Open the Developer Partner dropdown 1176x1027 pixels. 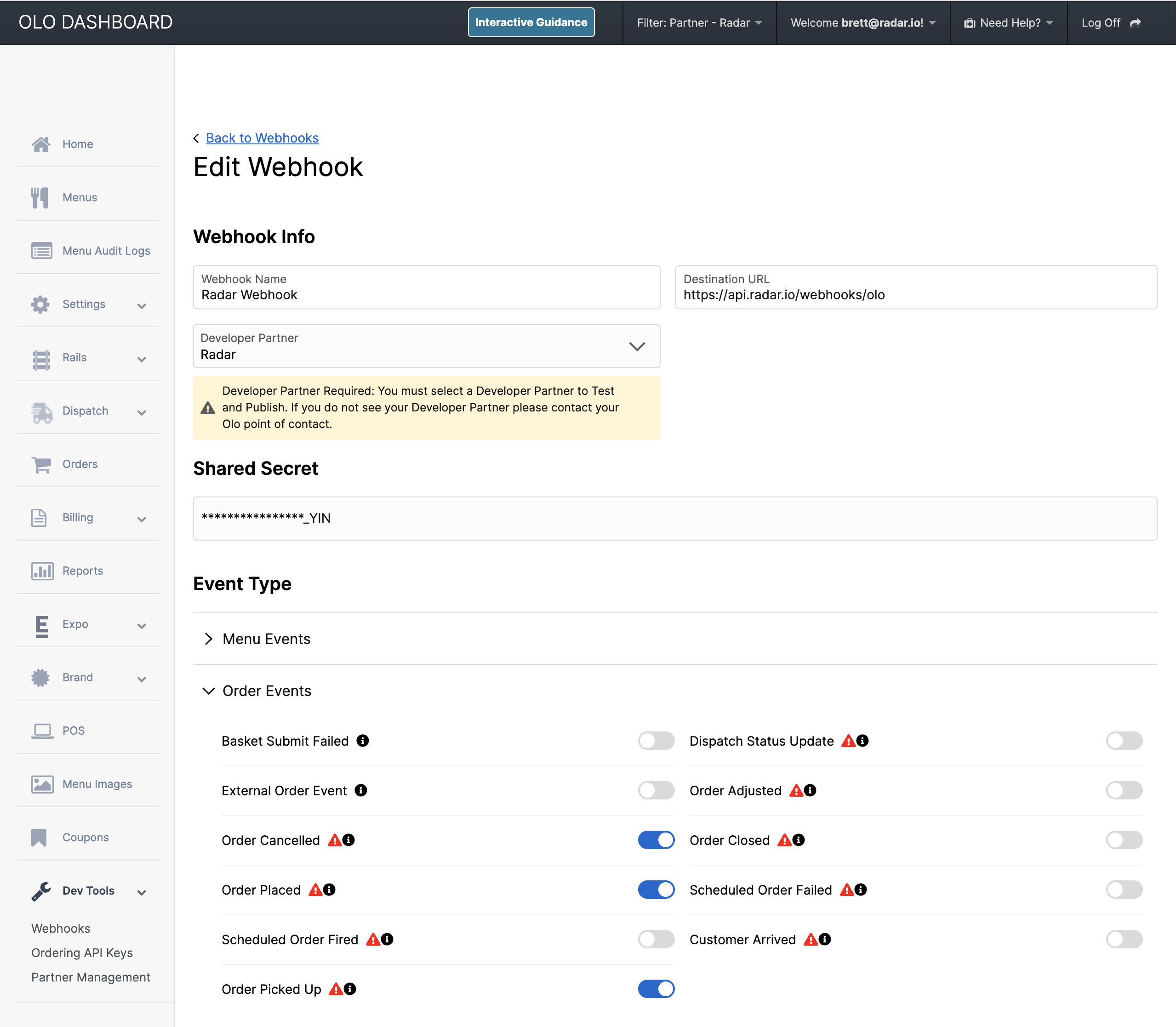click(x=637, y=346)
